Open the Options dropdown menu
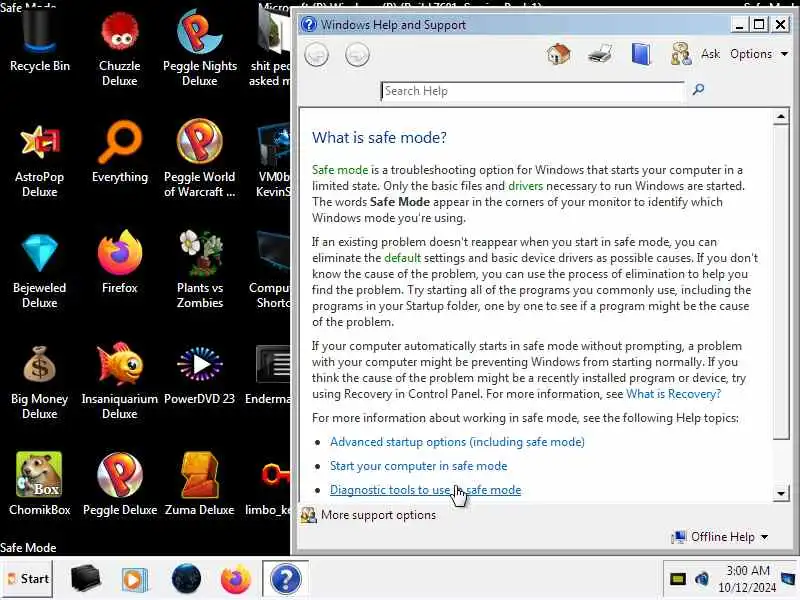The image size is (800, 600). (x=759, y=54)
